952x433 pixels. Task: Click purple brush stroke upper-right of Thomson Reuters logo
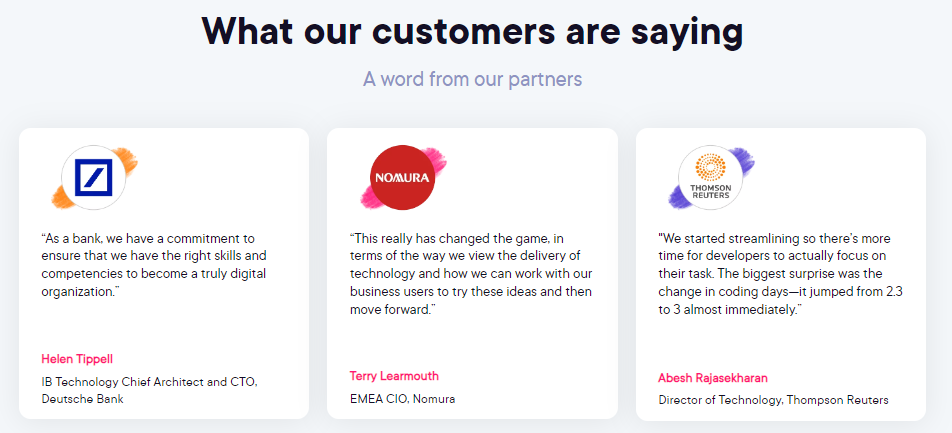[x=744, y=158]
